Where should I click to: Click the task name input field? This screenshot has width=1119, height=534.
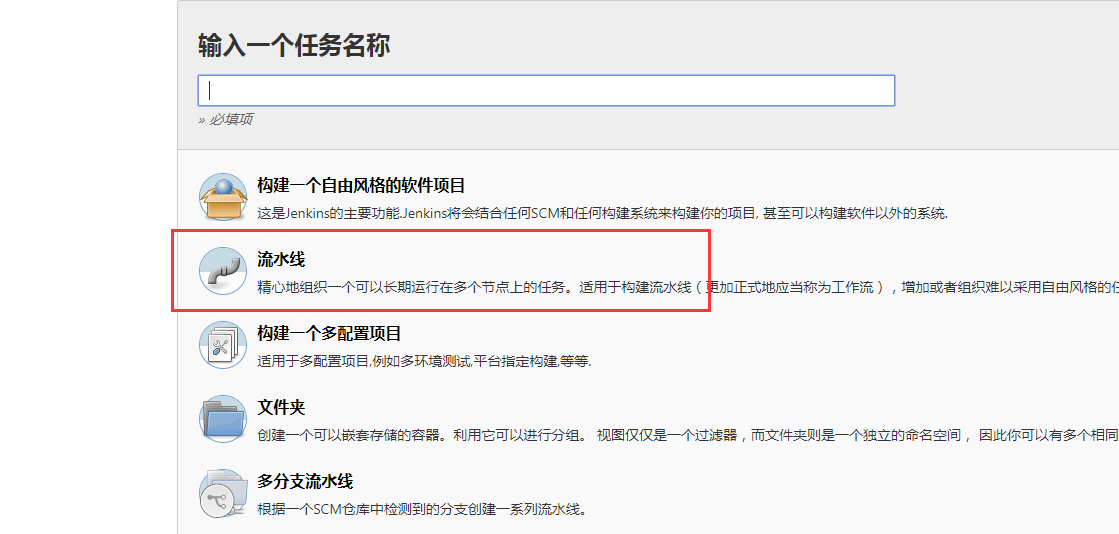(x=546, y=91)
